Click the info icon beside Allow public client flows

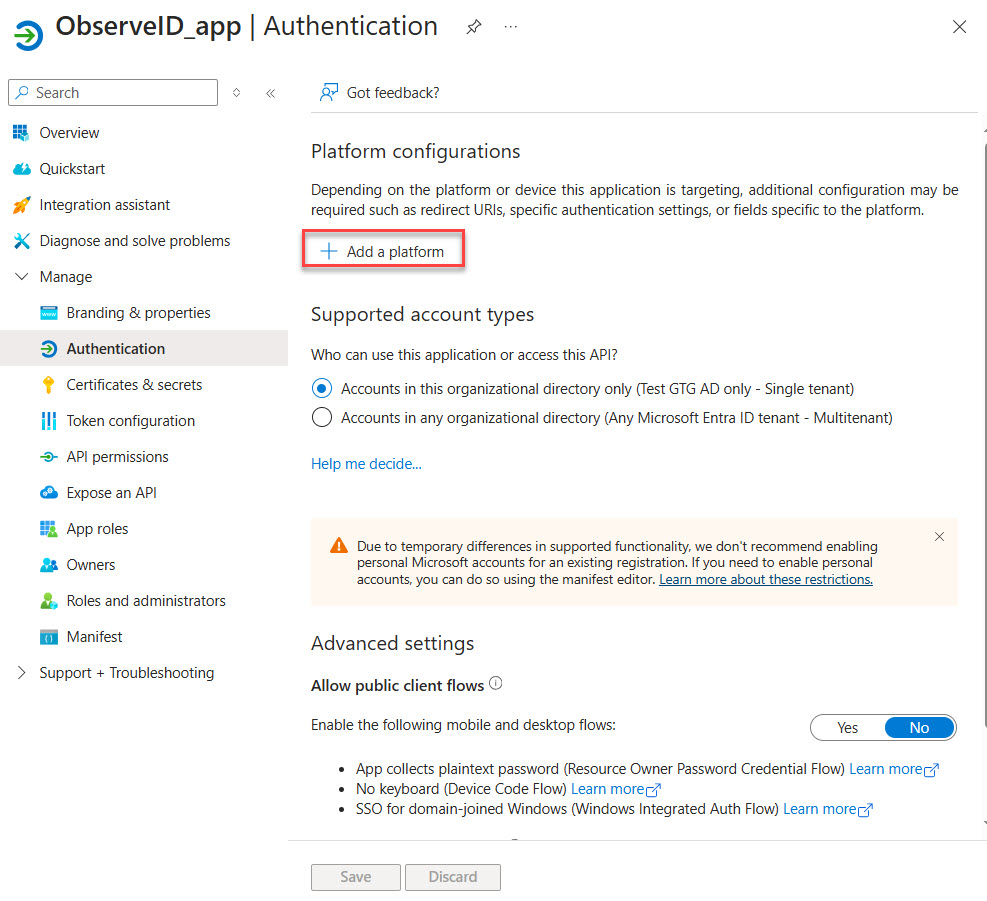(x=496, y=685)
